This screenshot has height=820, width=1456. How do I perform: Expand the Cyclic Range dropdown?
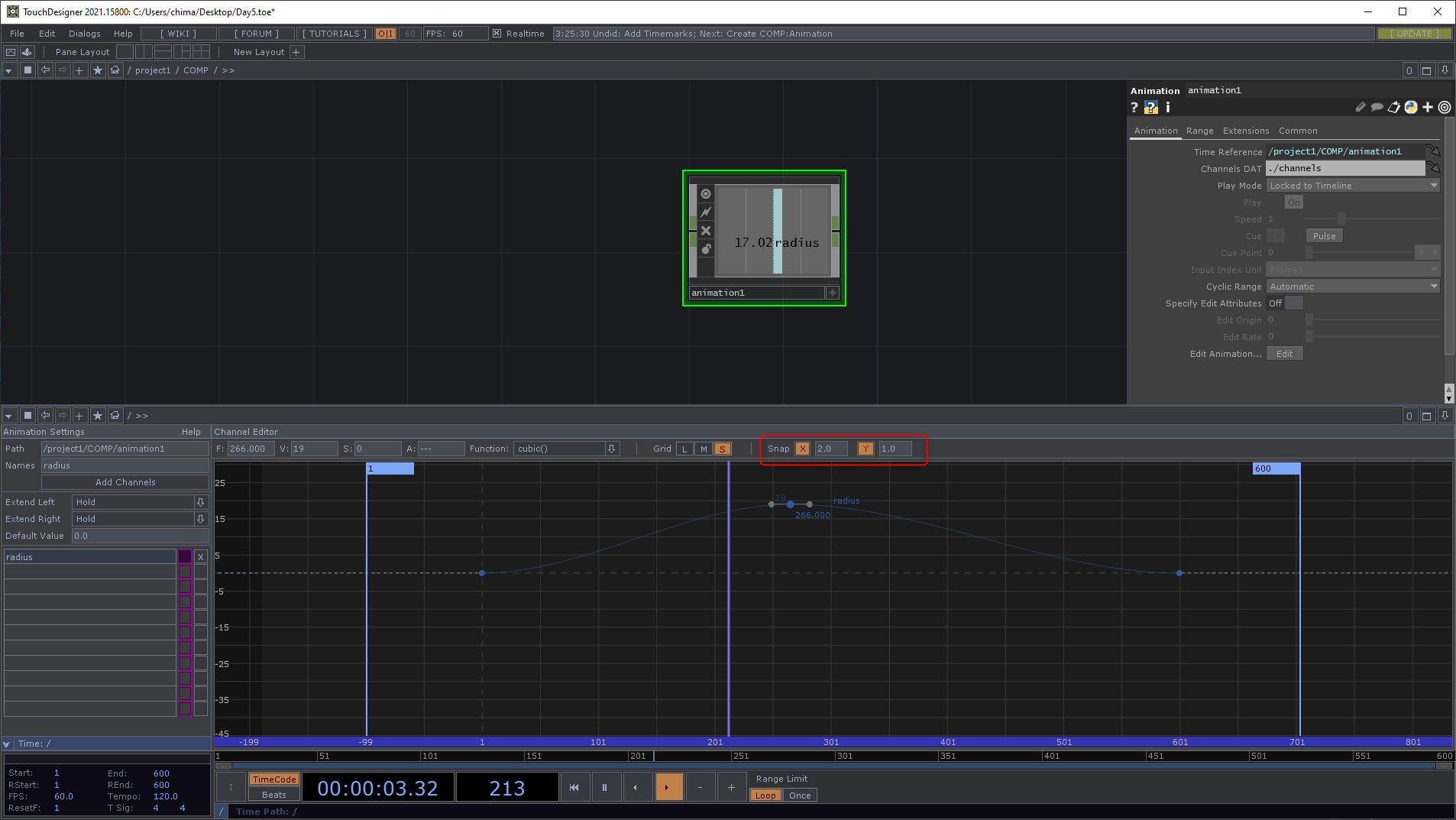(x=1352, y=287)
